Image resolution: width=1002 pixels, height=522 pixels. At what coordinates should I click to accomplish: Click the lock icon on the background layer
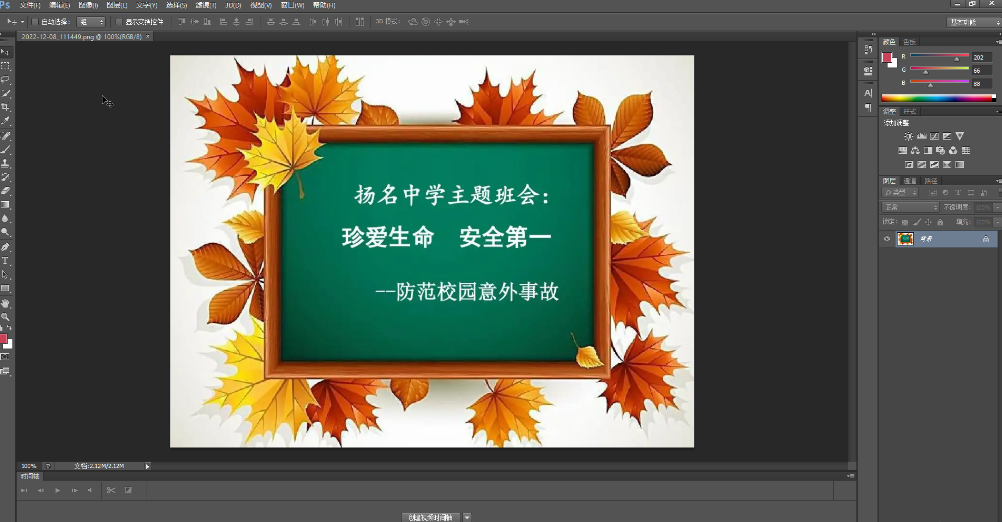click(x=985, y=240)
